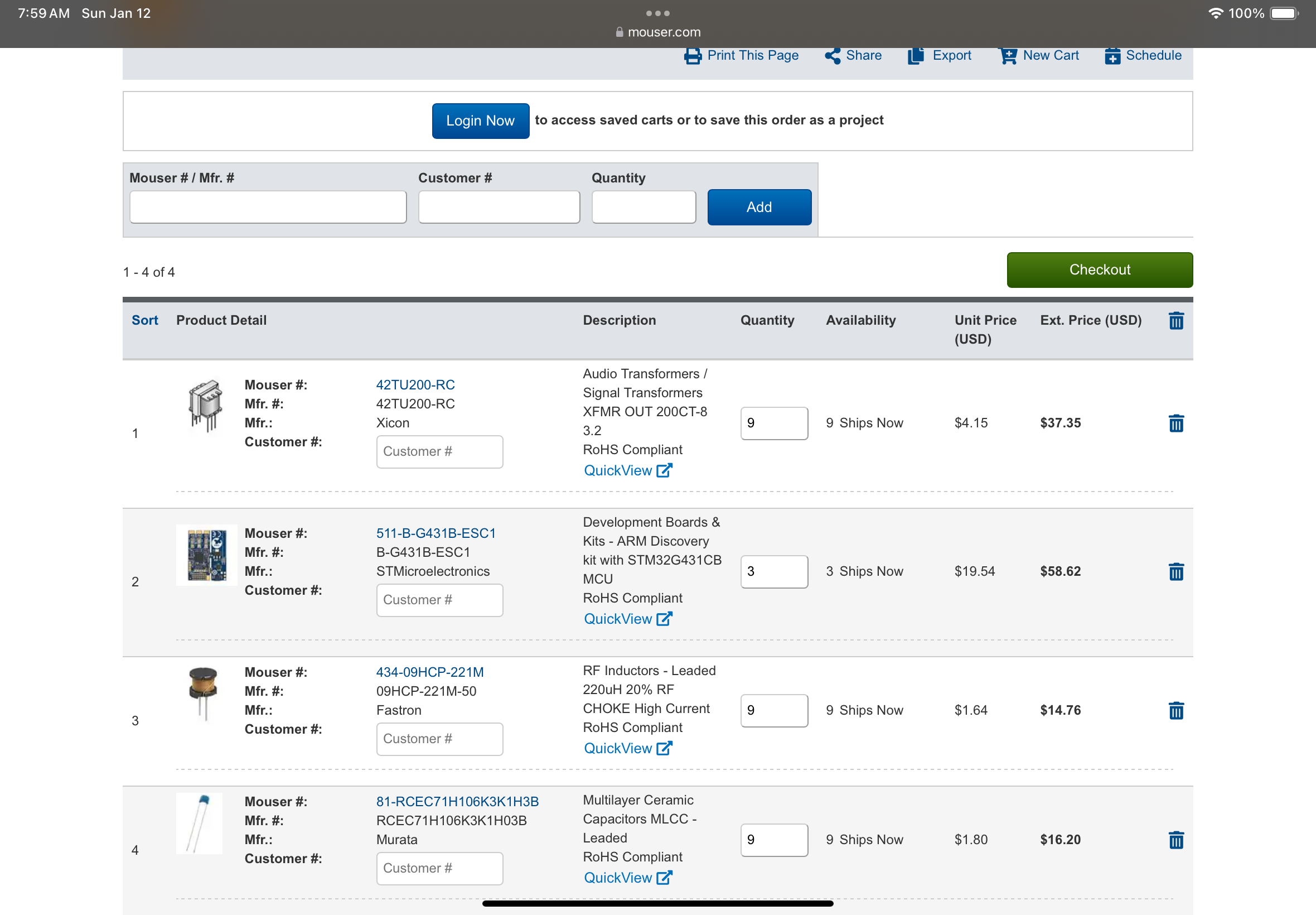Viewport: 1316px width, 915px height.
Task: Click the Xicon audio transformer thumbnail
Action: [206, 406]
